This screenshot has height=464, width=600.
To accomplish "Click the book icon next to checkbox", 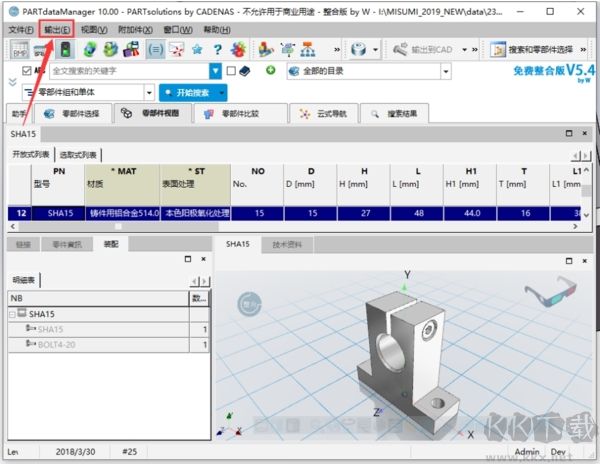I will tap(245, 71).
